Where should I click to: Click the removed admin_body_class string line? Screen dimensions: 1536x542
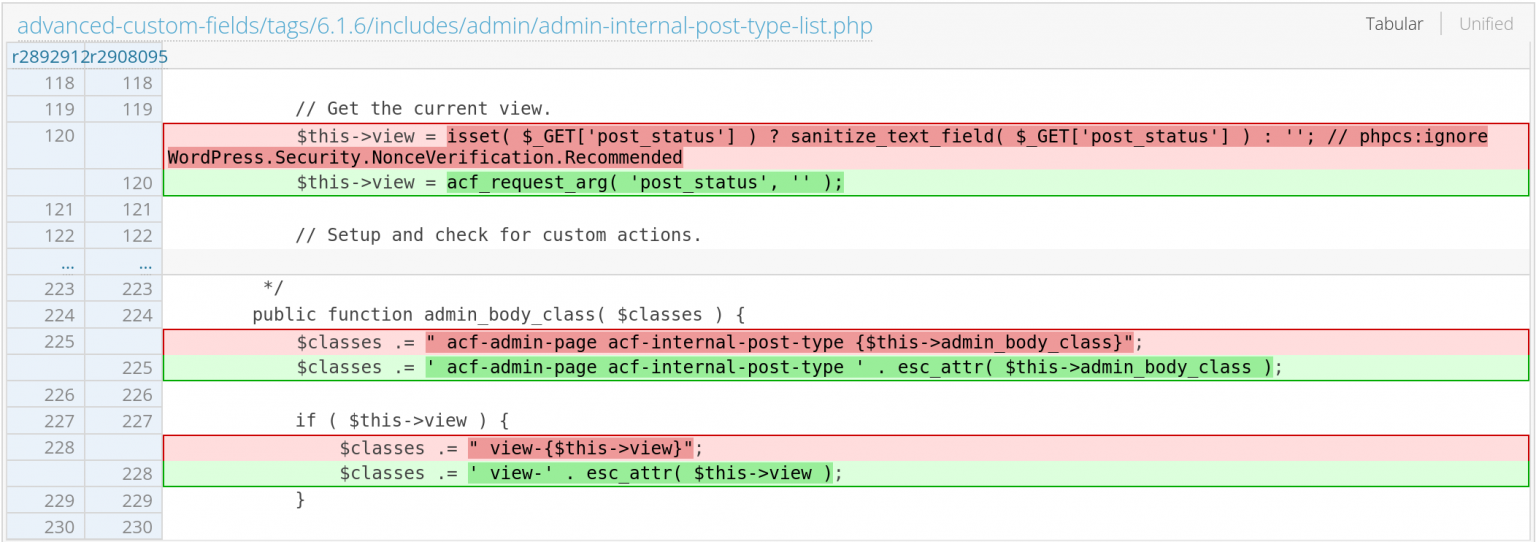[846, 342]
